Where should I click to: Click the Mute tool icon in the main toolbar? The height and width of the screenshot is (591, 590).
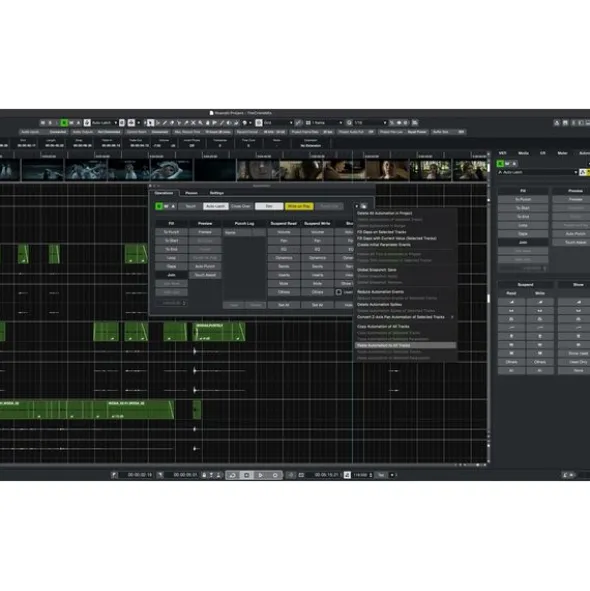tap(193, 123)
